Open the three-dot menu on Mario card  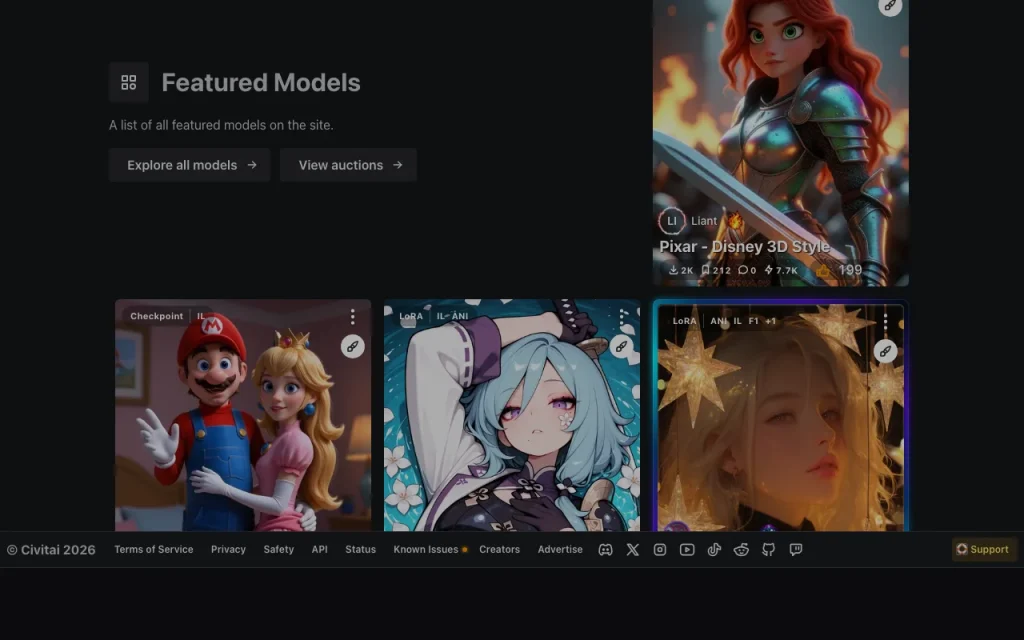pos(353,317)
